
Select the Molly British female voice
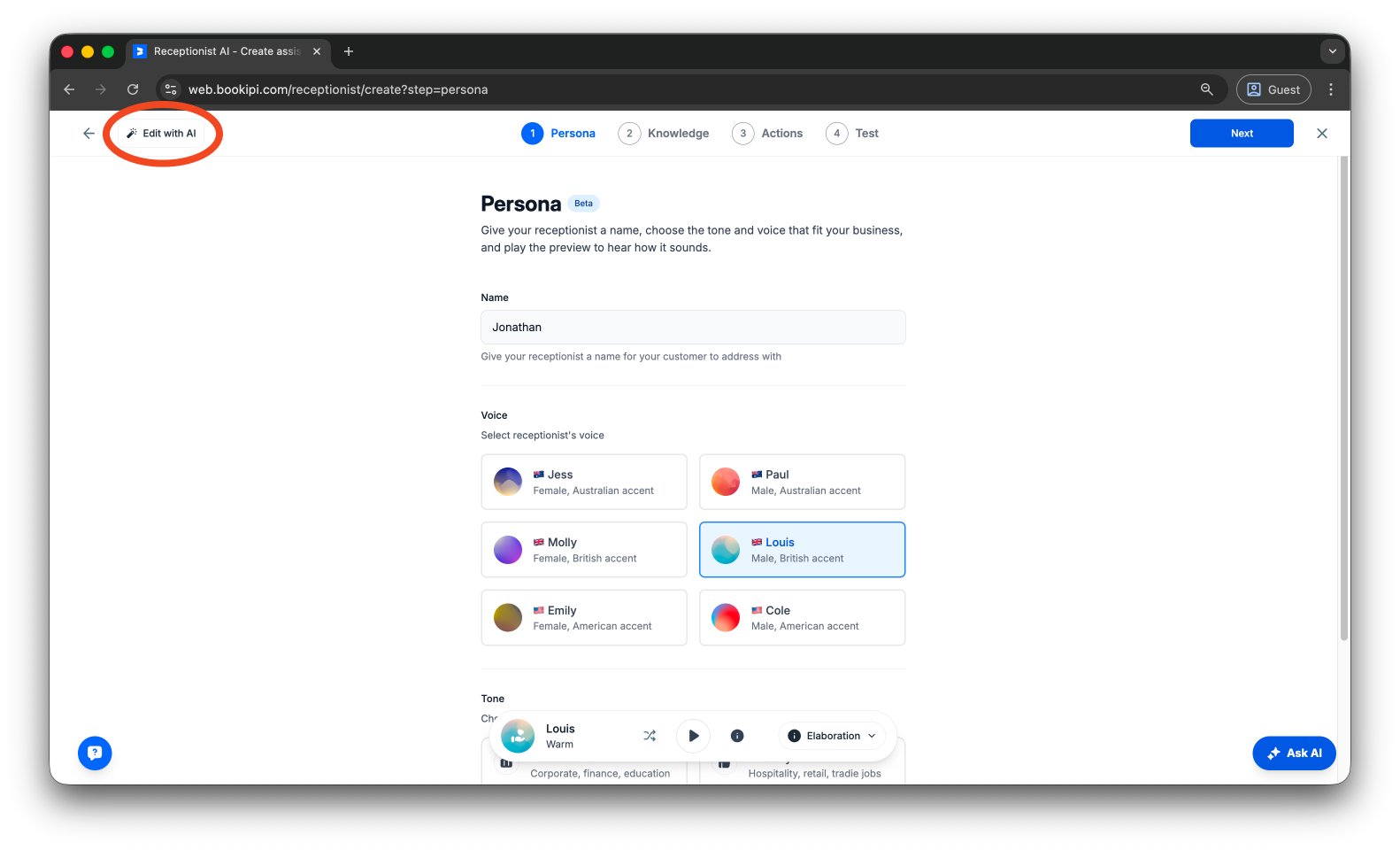[584, 550]
